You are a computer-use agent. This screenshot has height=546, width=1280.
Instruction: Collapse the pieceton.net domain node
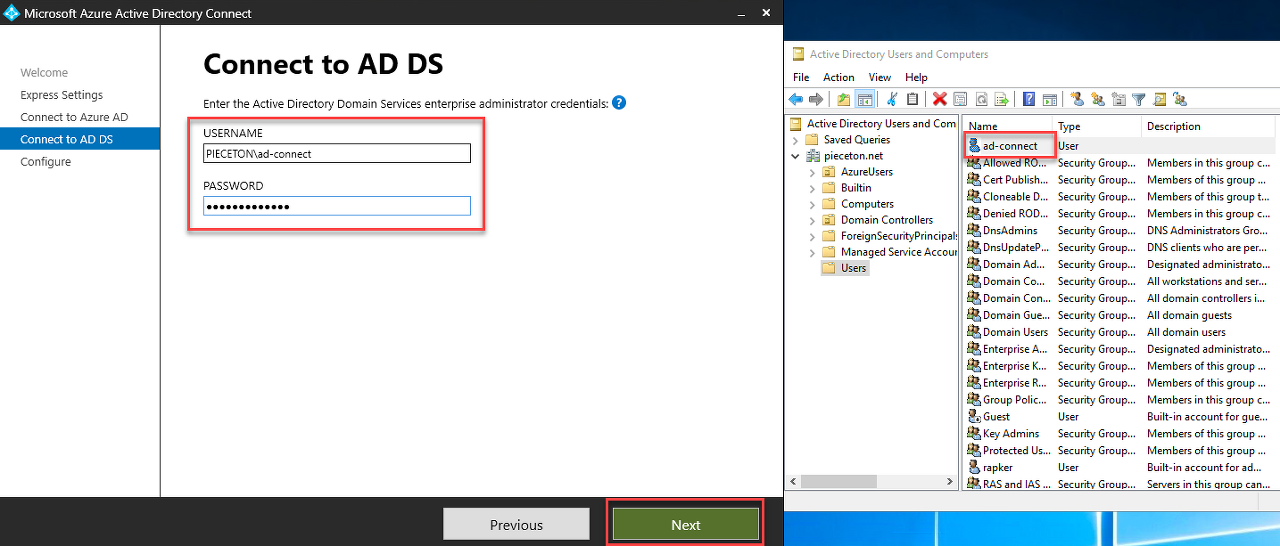click(x=796, y=156)
